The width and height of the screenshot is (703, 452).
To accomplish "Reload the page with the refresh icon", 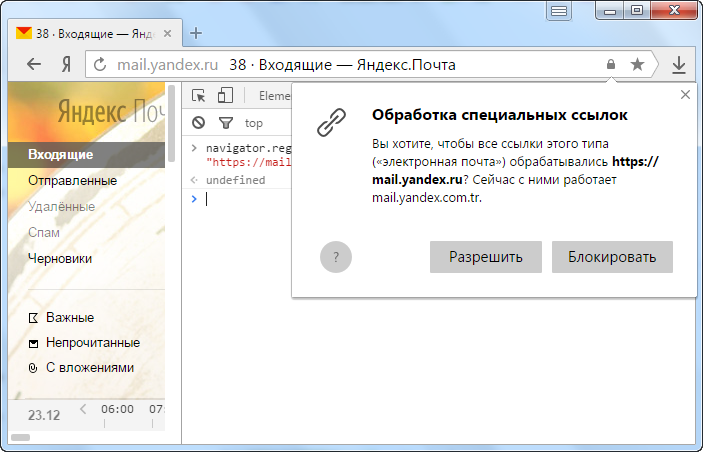I will point(100,65).
